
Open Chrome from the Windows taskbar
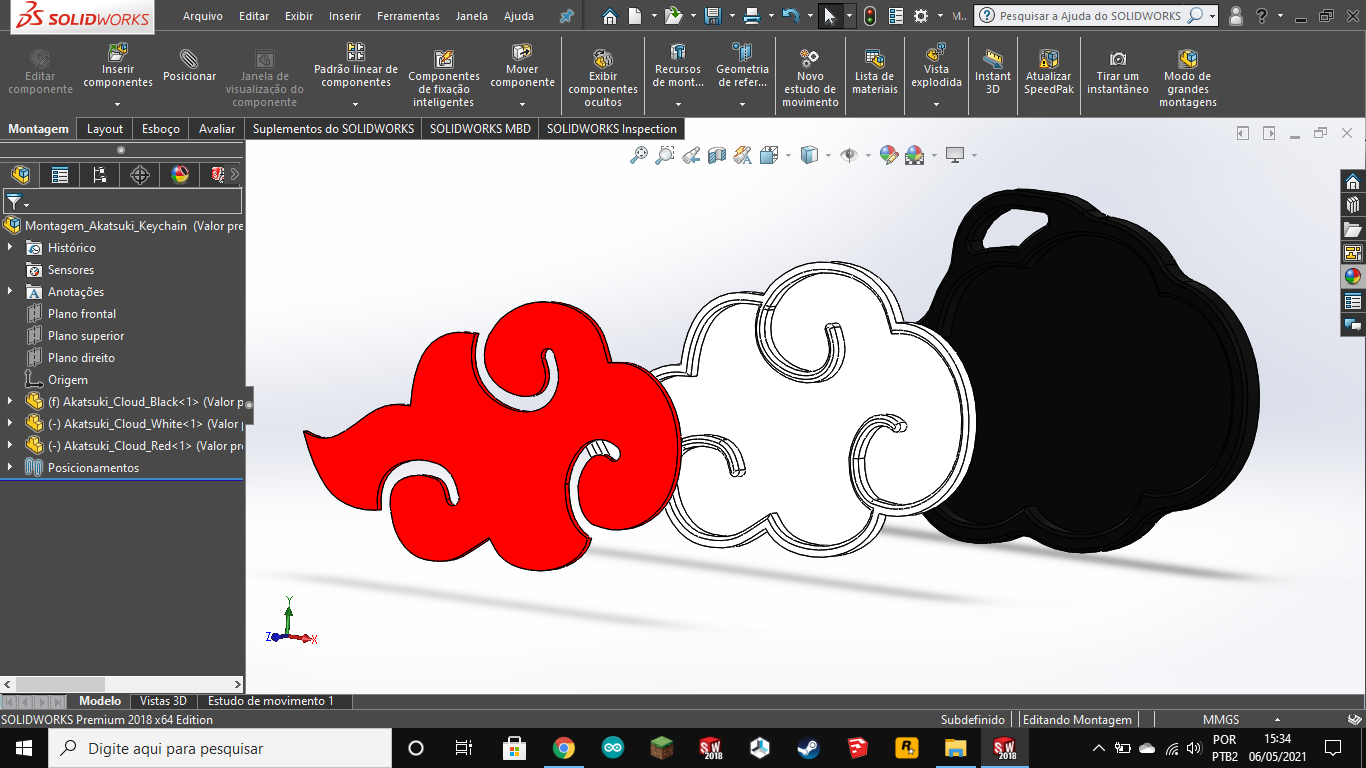coord(563,748)
